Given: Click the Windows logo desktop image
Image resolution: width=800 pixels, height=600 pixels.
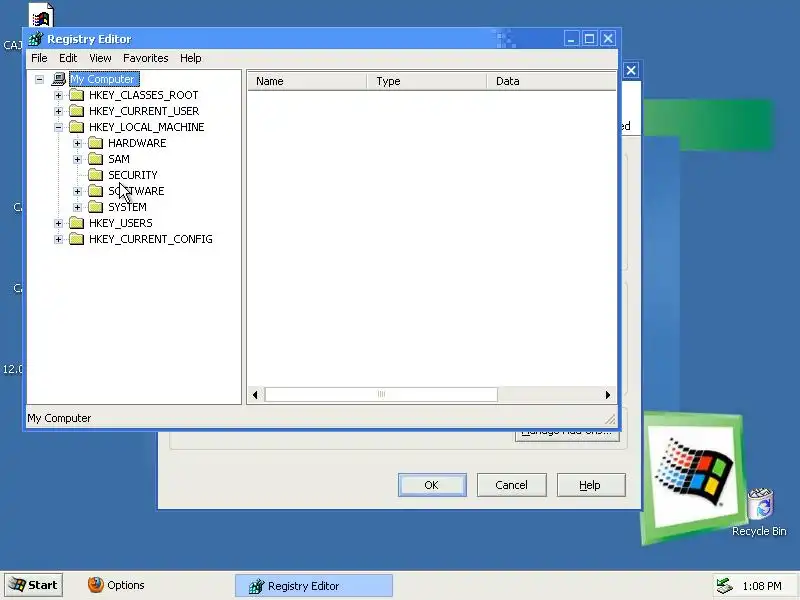Looking at the screenshot, I should [692, 477].
